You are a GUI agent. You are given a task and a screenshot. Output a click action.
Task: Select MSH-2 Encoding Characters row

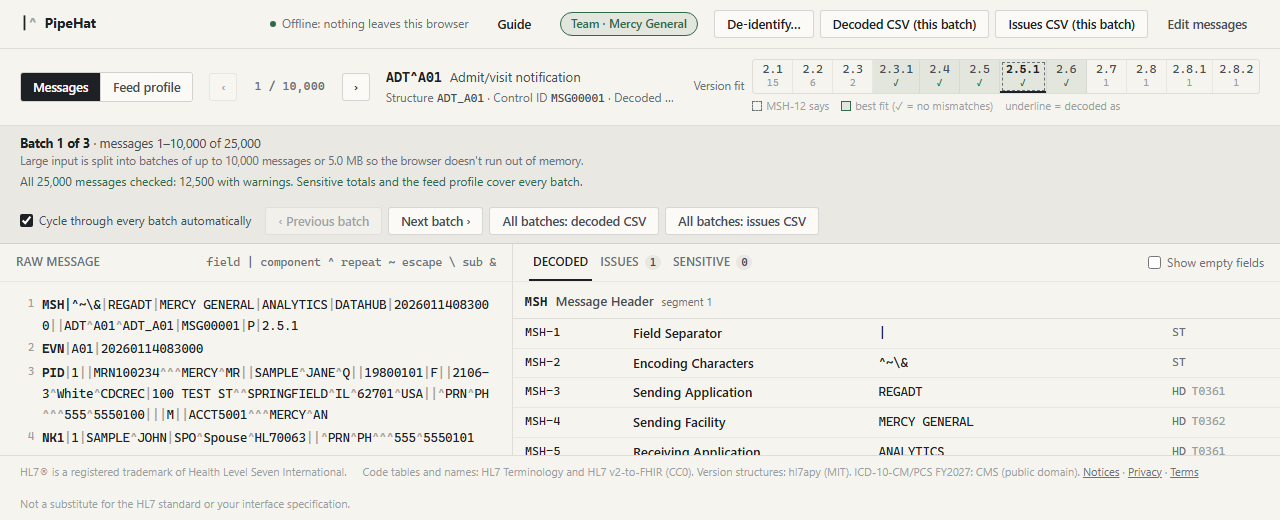tap(895, 363)
